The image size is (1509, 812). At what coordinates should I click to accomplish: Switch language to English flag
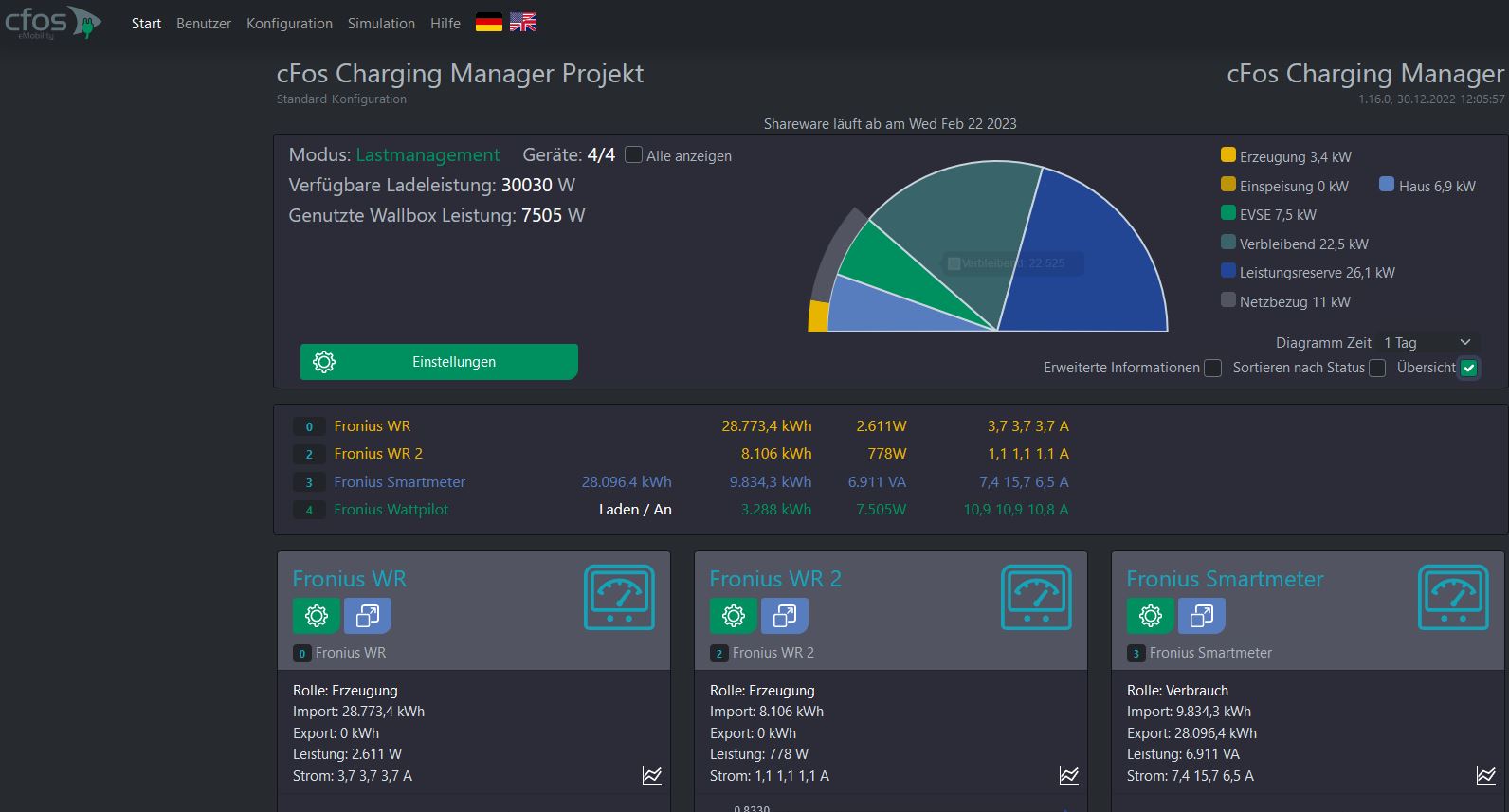tap(523, 23)
